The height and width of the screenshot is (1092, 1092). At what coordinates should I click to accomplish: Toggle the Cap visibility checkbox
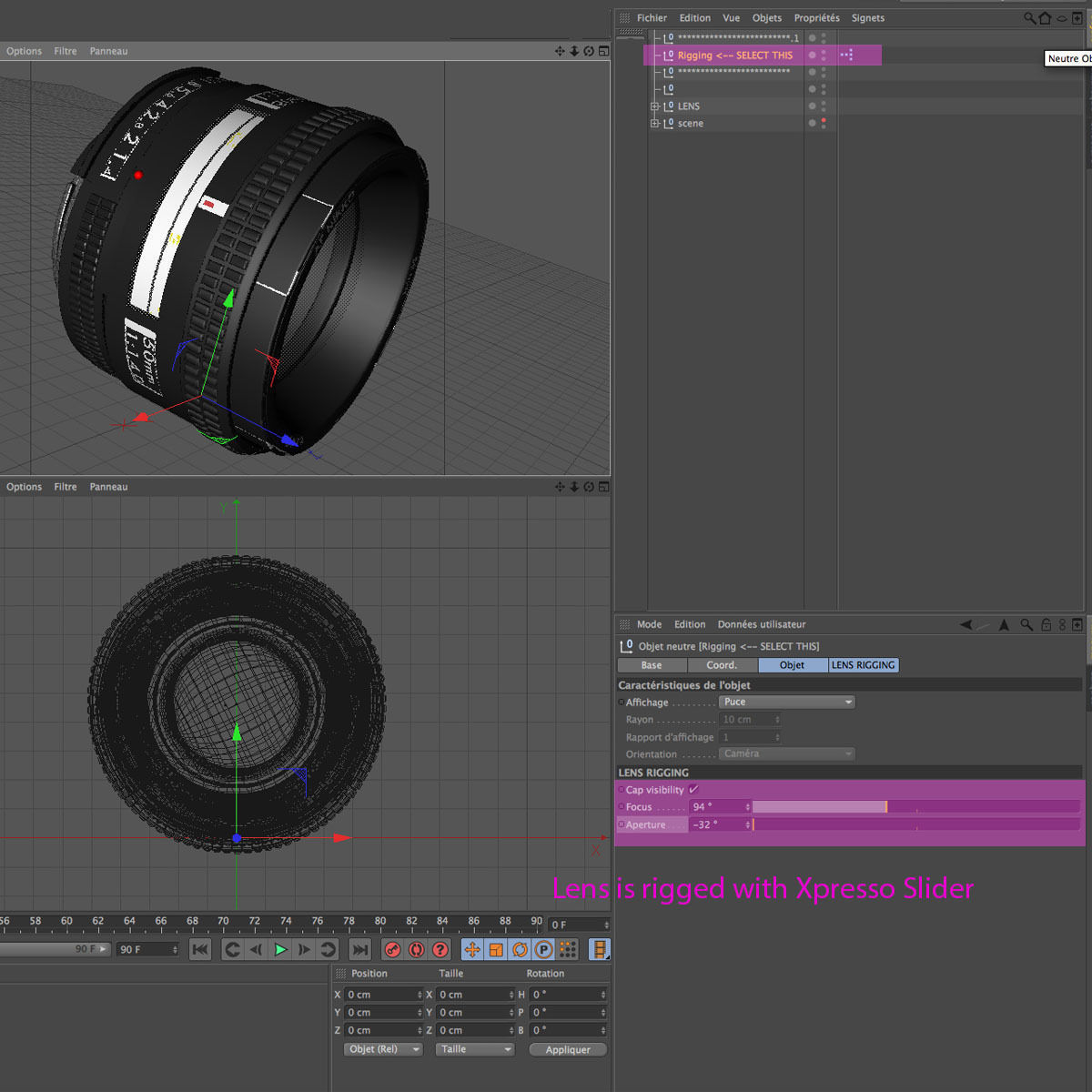click(x=693, y=790)
